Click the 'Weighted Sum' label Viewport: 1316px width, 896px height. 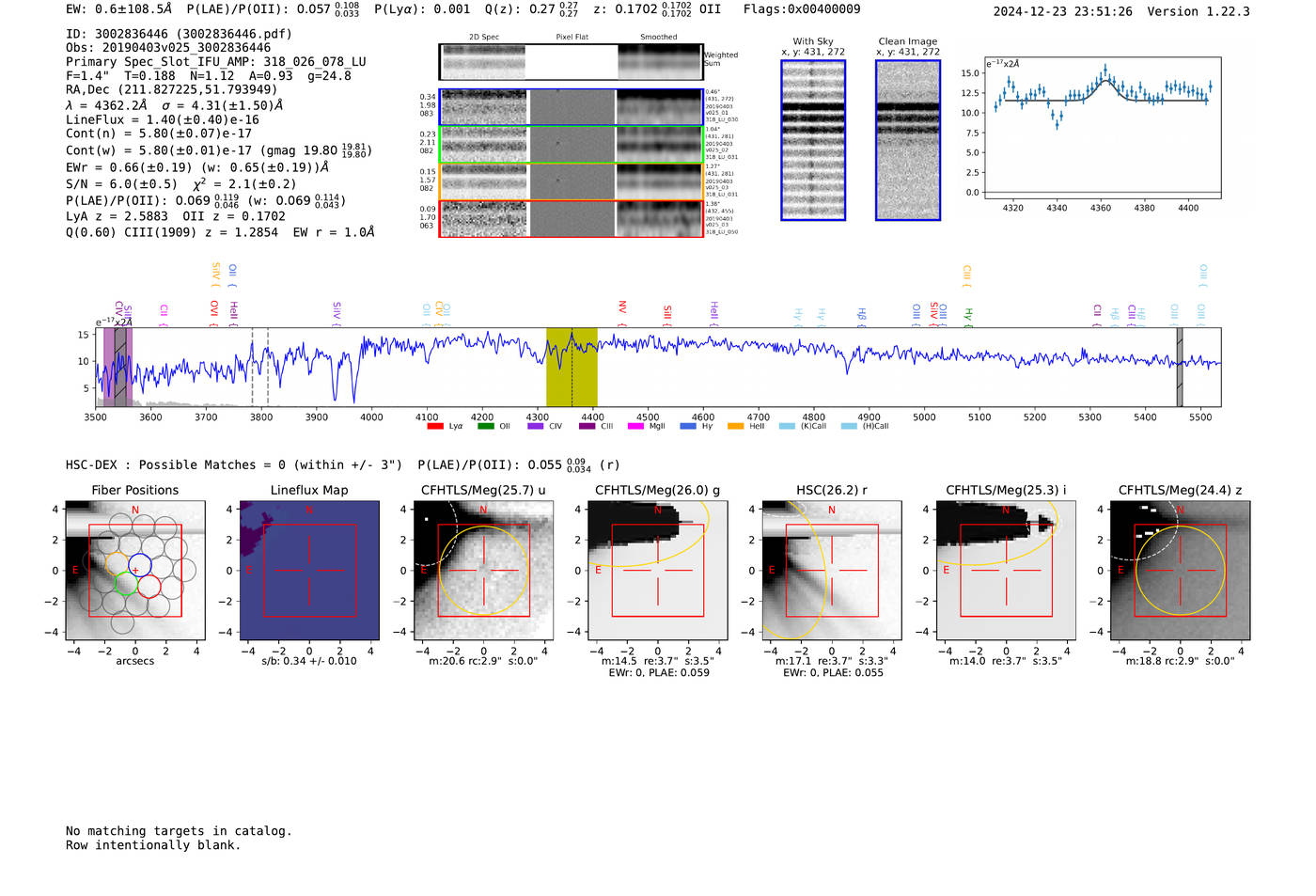pos(721,59)
